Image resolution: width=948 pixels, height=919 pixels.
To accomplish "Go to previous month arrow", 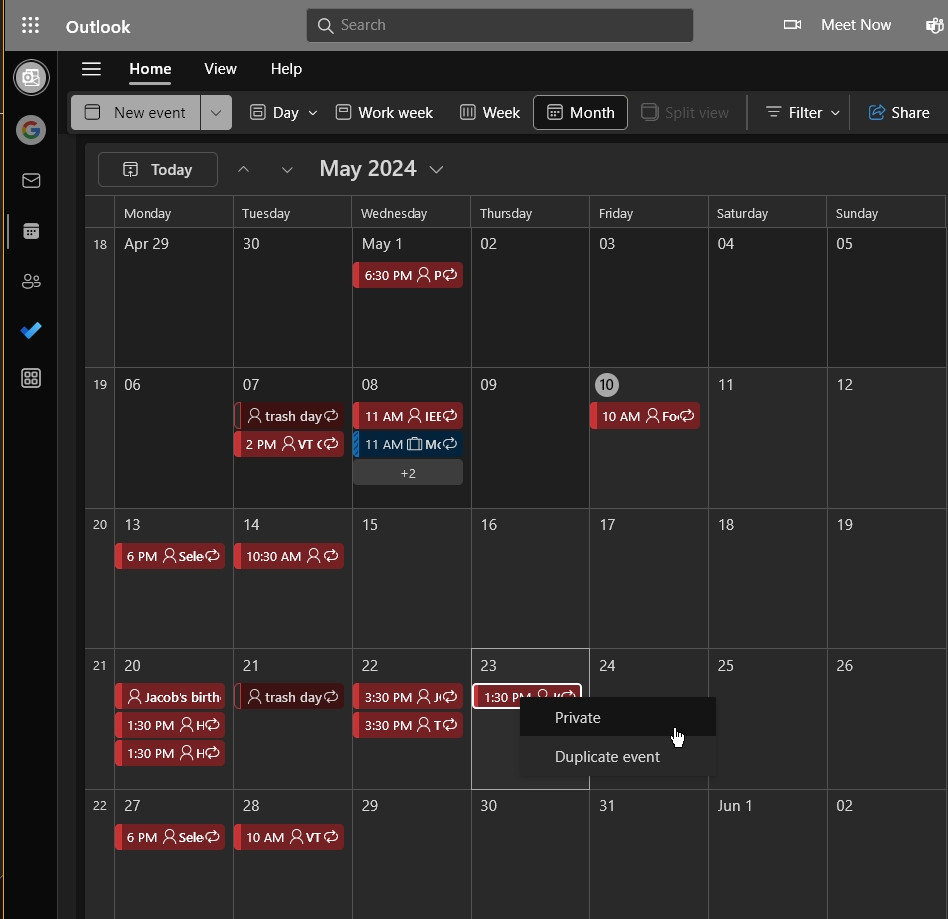I will coord(244,169).
